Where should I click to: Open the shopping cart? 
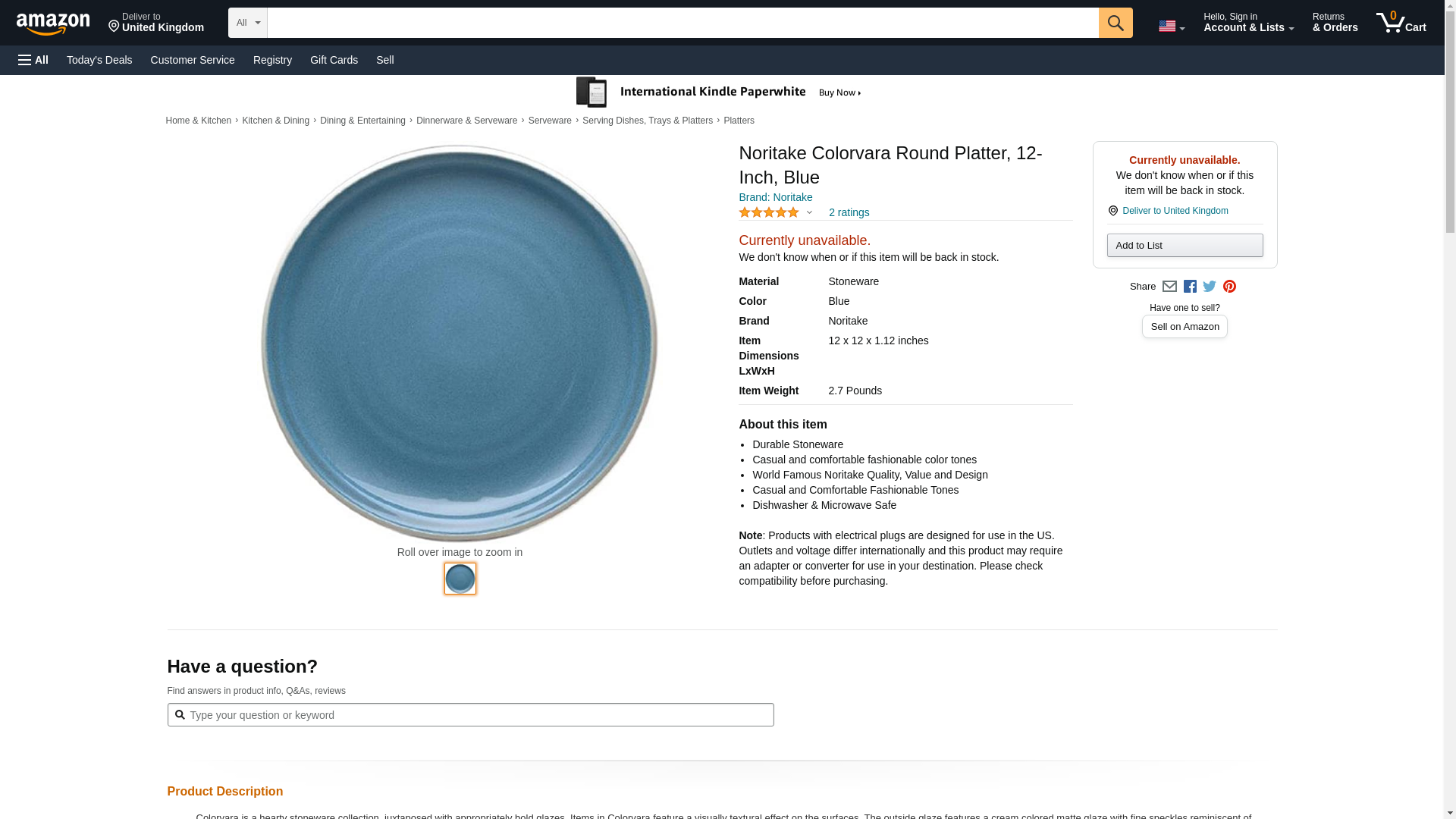coord(1401,23)
